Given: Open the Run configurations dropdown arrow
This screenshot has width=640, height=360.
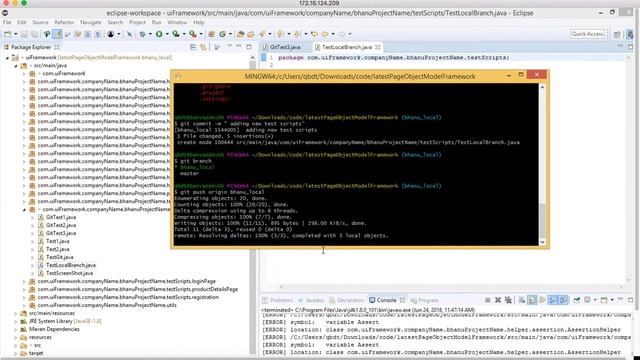Looking at the screenshot, I should pos(167,34).
